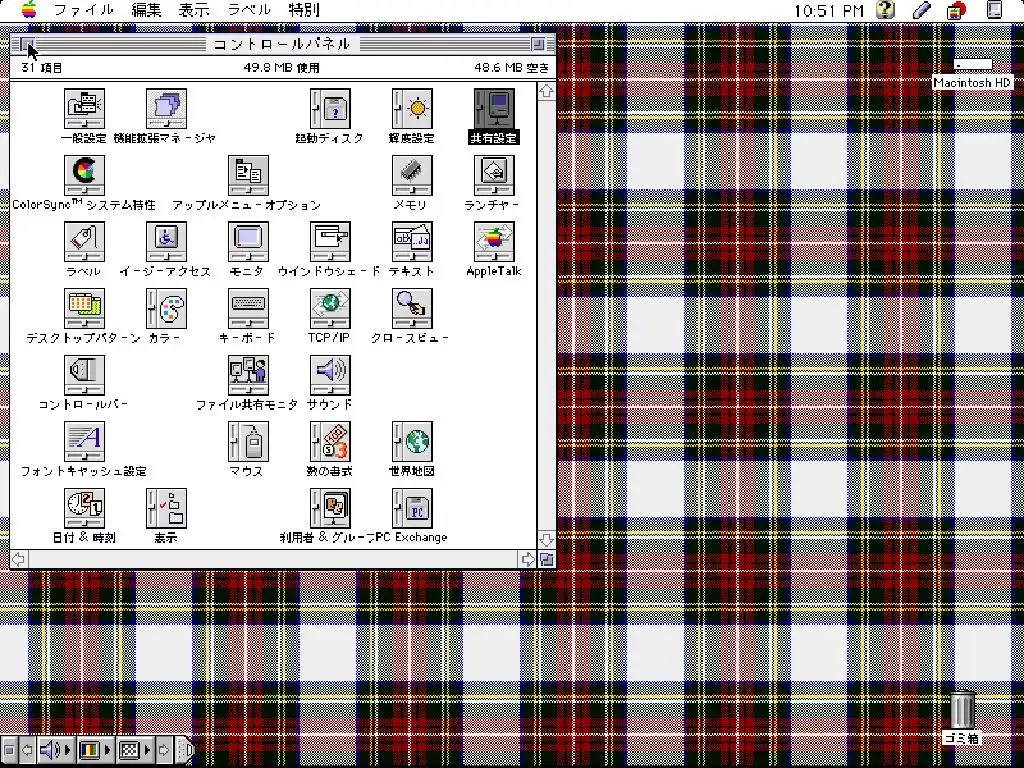Select the ゴミ箱 trash icon

tap(963, 710)
